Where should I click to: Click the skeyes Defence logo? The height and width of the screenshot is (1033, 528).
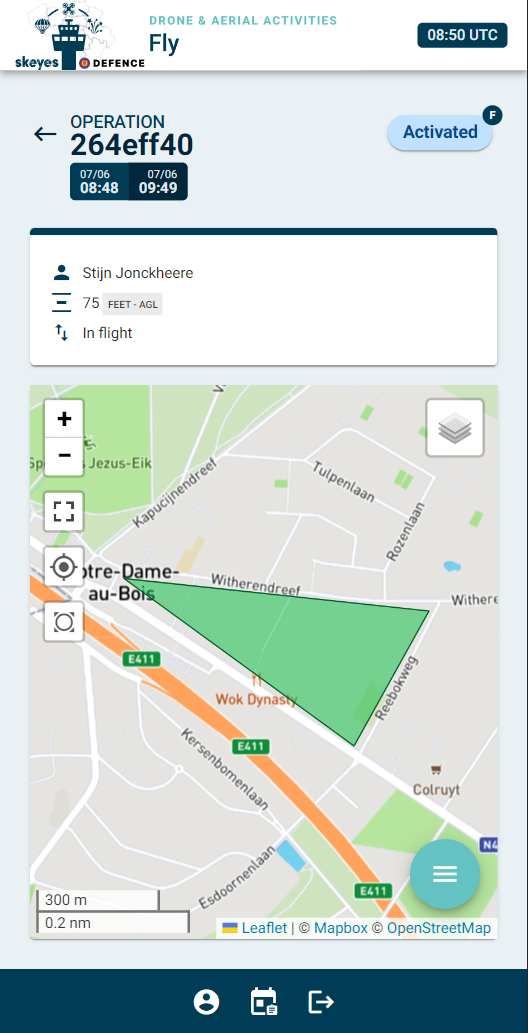point(79,36)
